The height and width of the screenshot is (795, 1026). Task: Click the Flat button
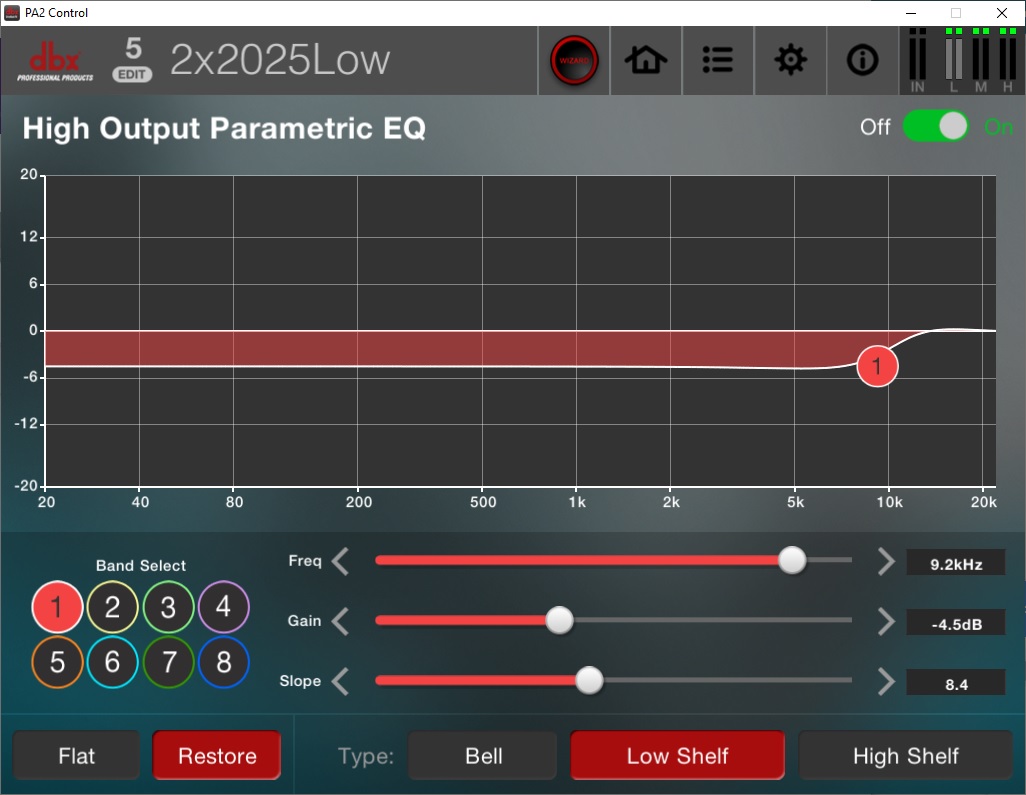77,756
